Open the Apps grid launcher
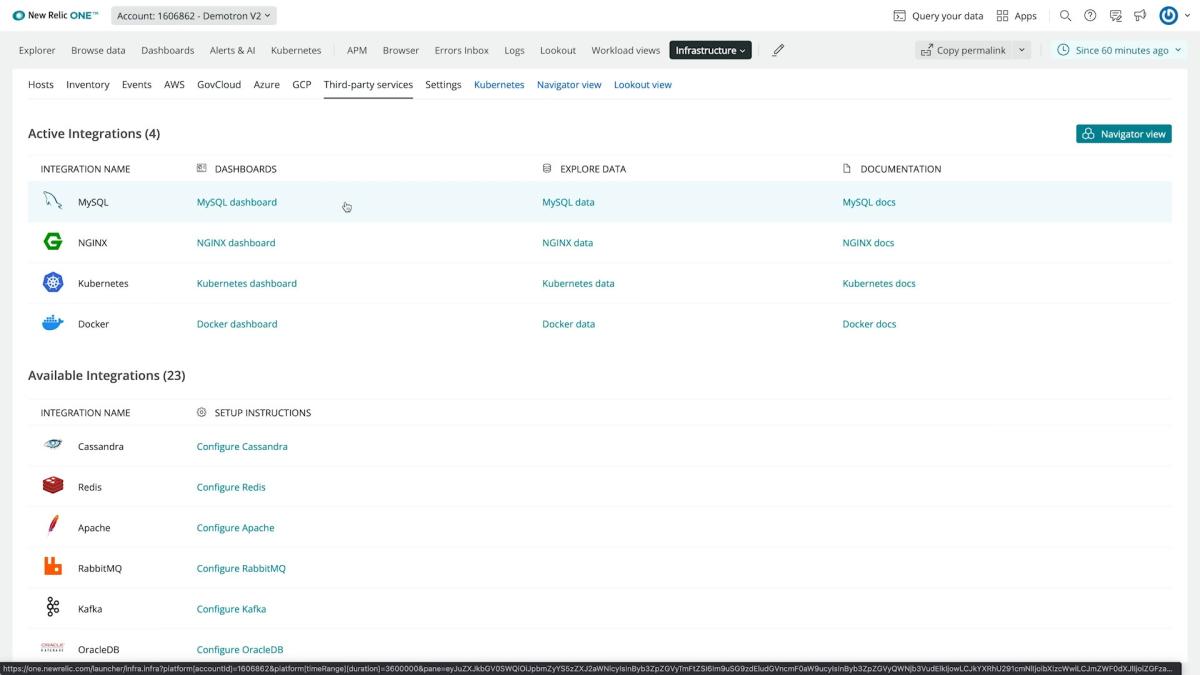1200x675 pixels. (x=1016, y=16)
